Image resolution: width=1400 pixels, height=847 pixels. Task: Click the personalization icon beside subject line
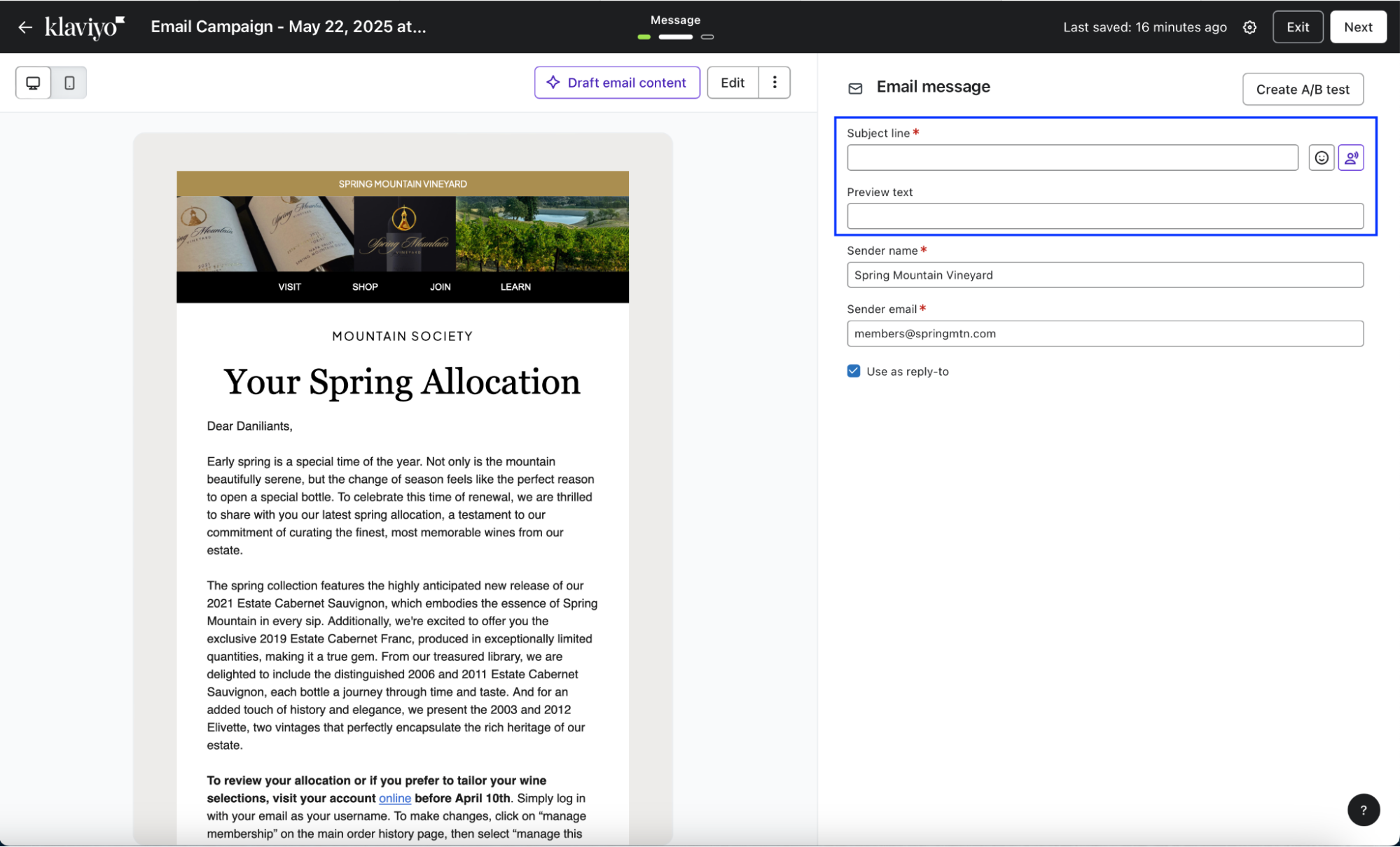point(1350,157)
